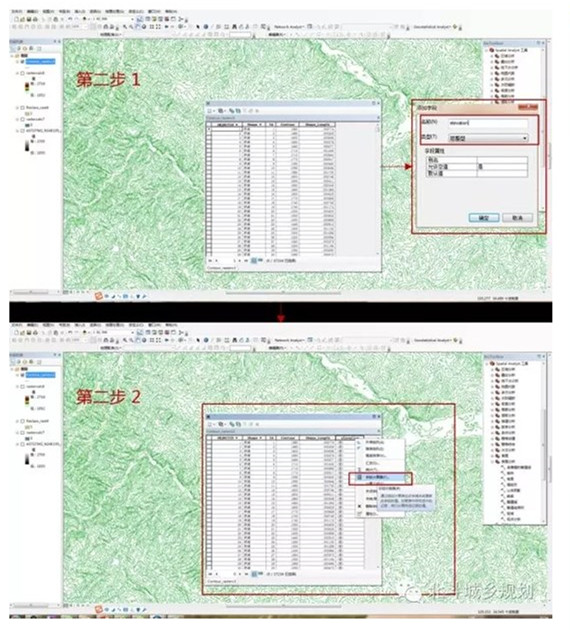
Task: Click the black-white DEM ramp in the 第二步 1 contents
Action: (x=27, y=146)
